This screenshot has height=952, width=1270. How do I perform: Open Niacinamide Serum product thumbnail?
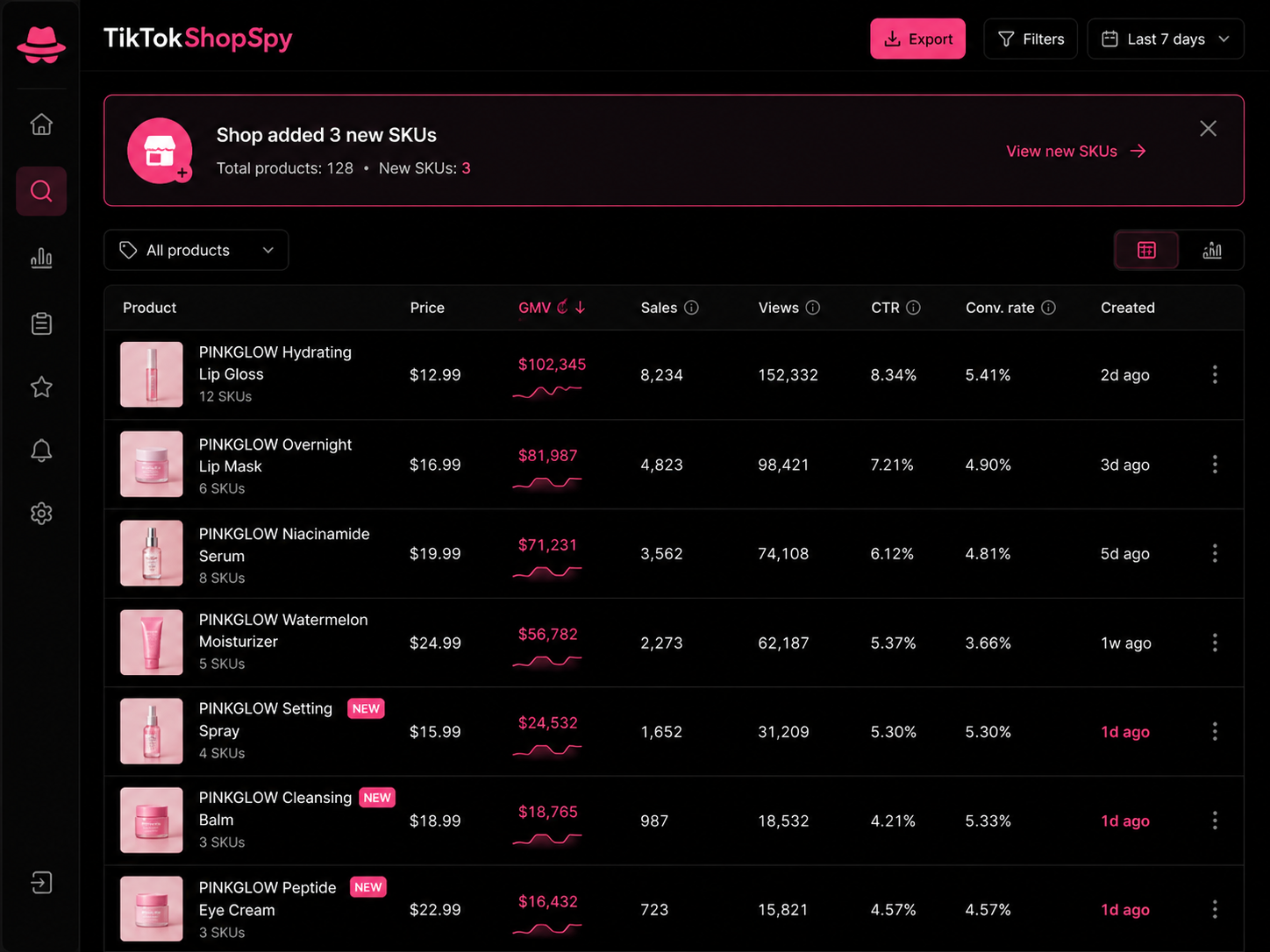coord(152,553)
